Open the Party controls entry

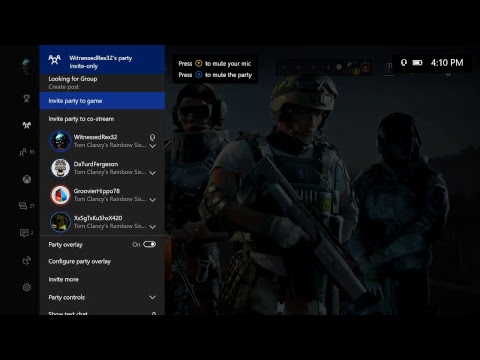[x=102, y=297]
